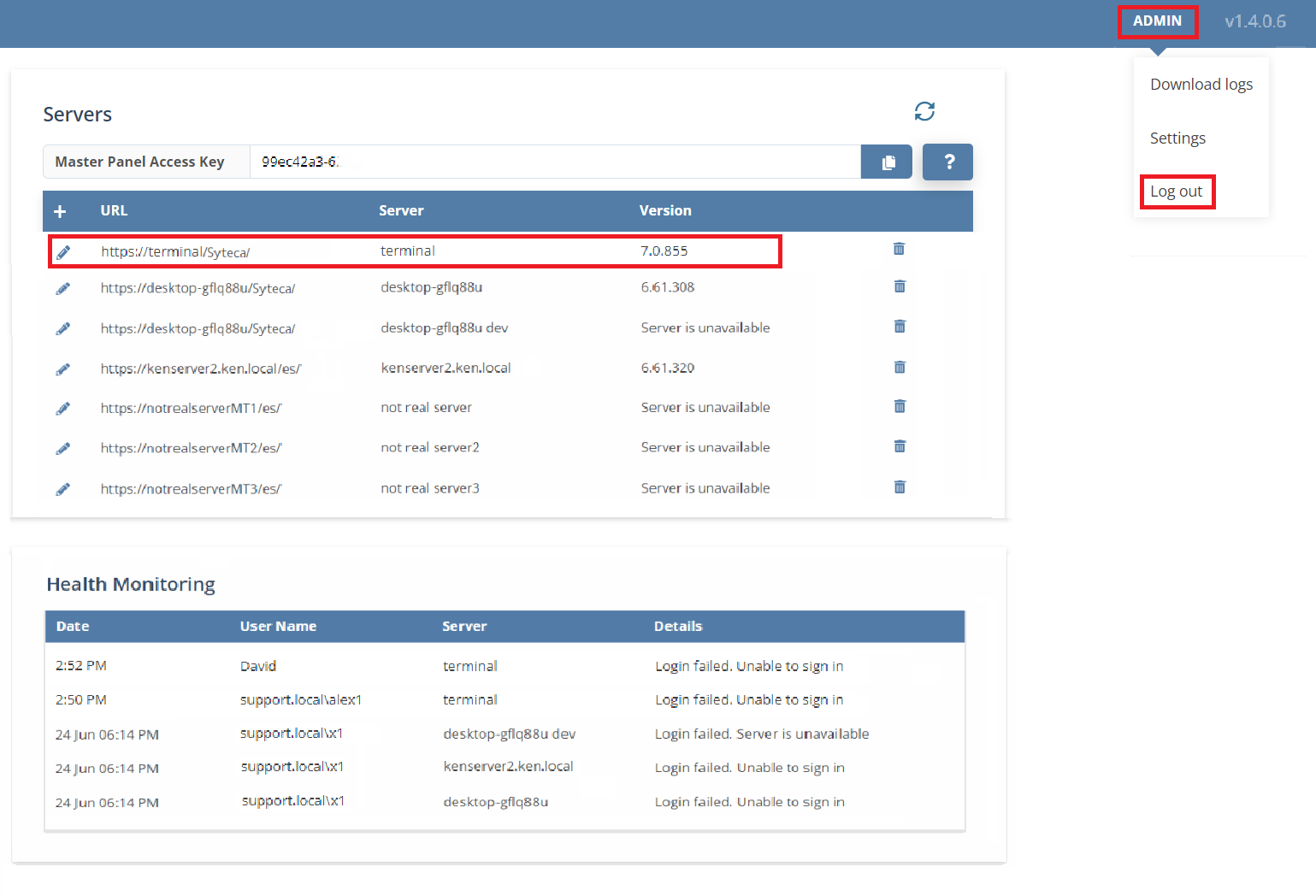Screen dimensions: 1316x896
Task: Choose Log out in admin menu
Action: pyautogui.click(x=1176, y=192)
